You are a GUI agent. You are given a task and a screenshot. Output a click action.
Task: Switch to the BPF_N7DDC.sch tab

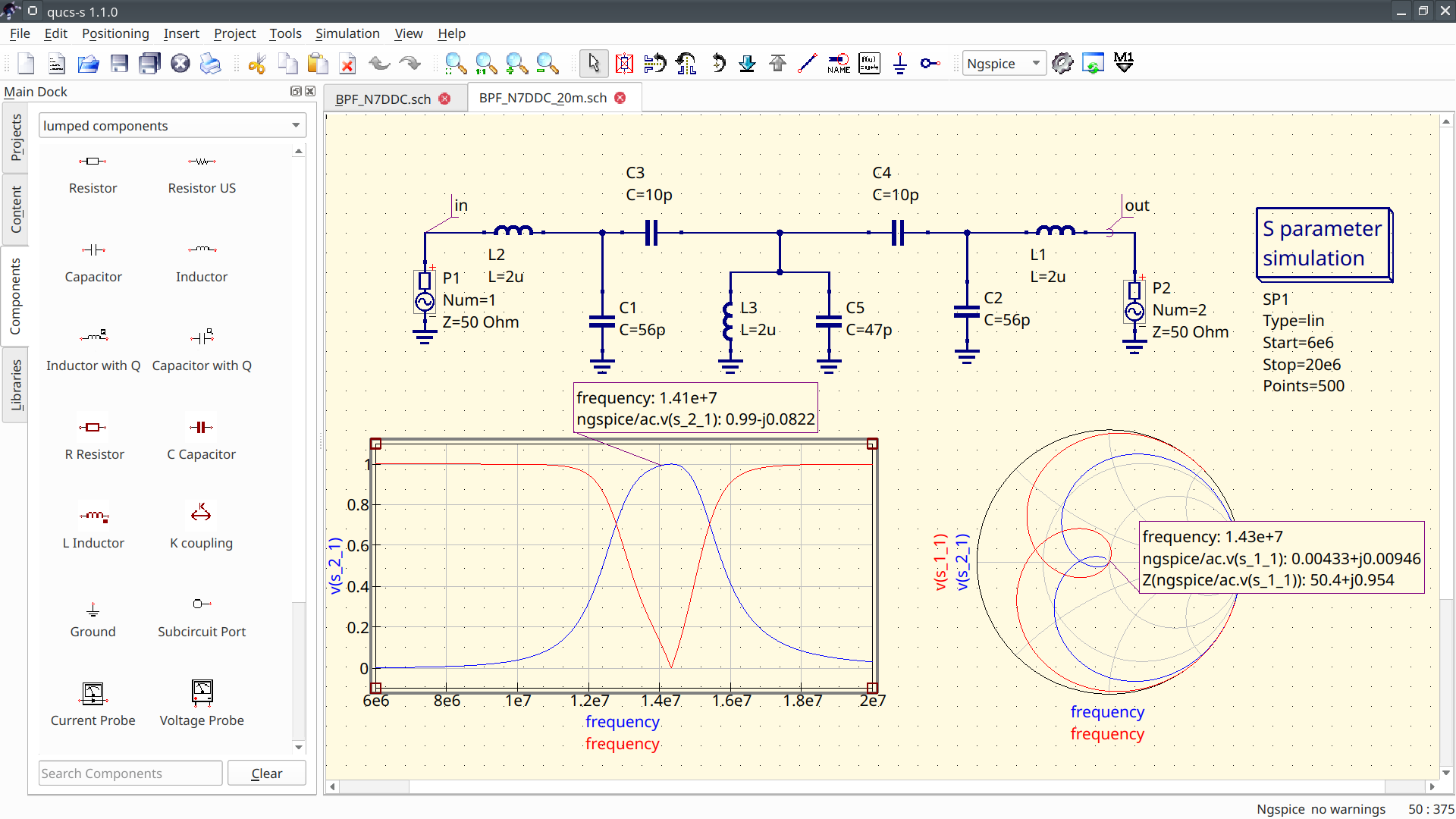tap(383, 99)
